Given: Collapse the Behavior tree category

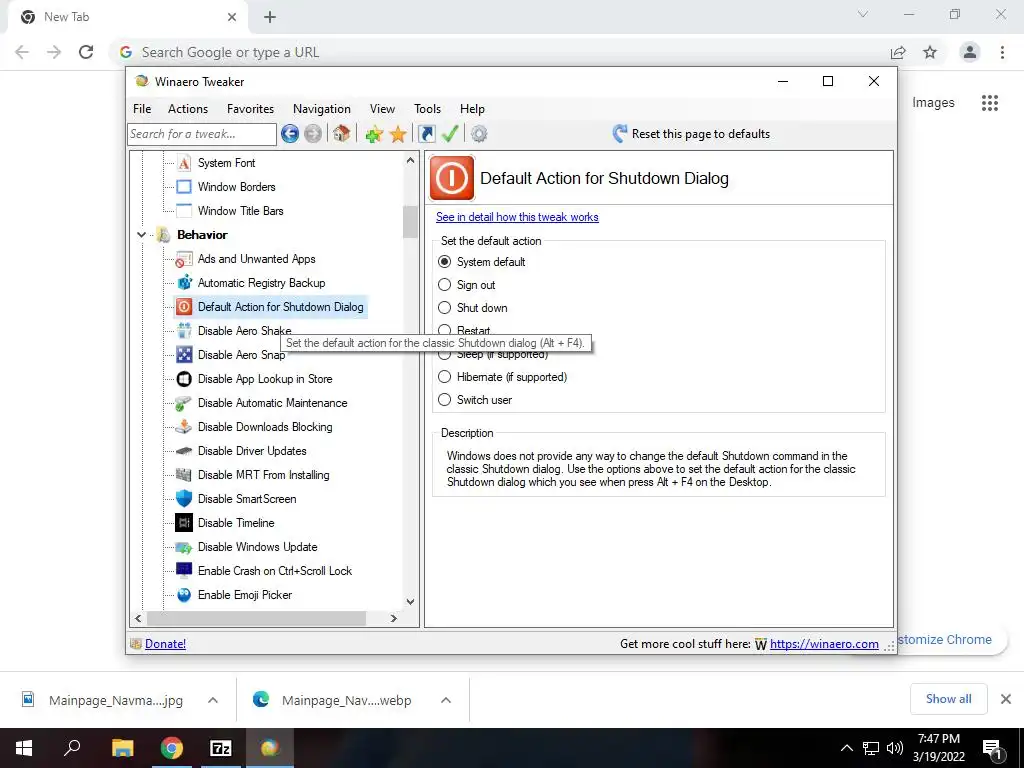Looking at the screenshot, I should 142,234.
